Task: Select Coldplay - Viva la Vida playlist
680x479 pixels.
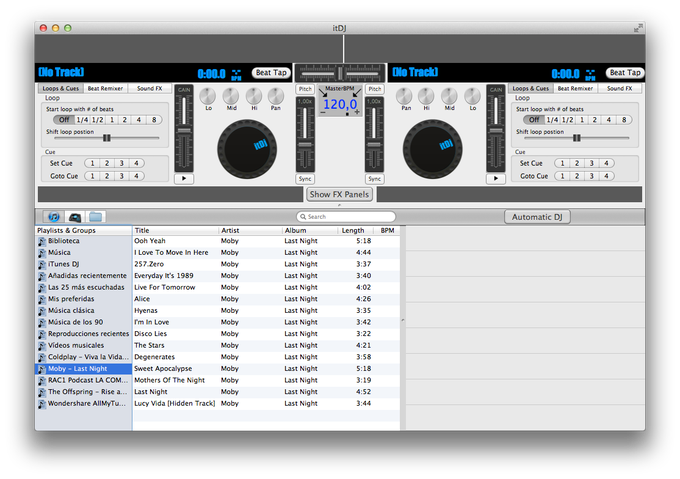Action: (x=83, y=357)
